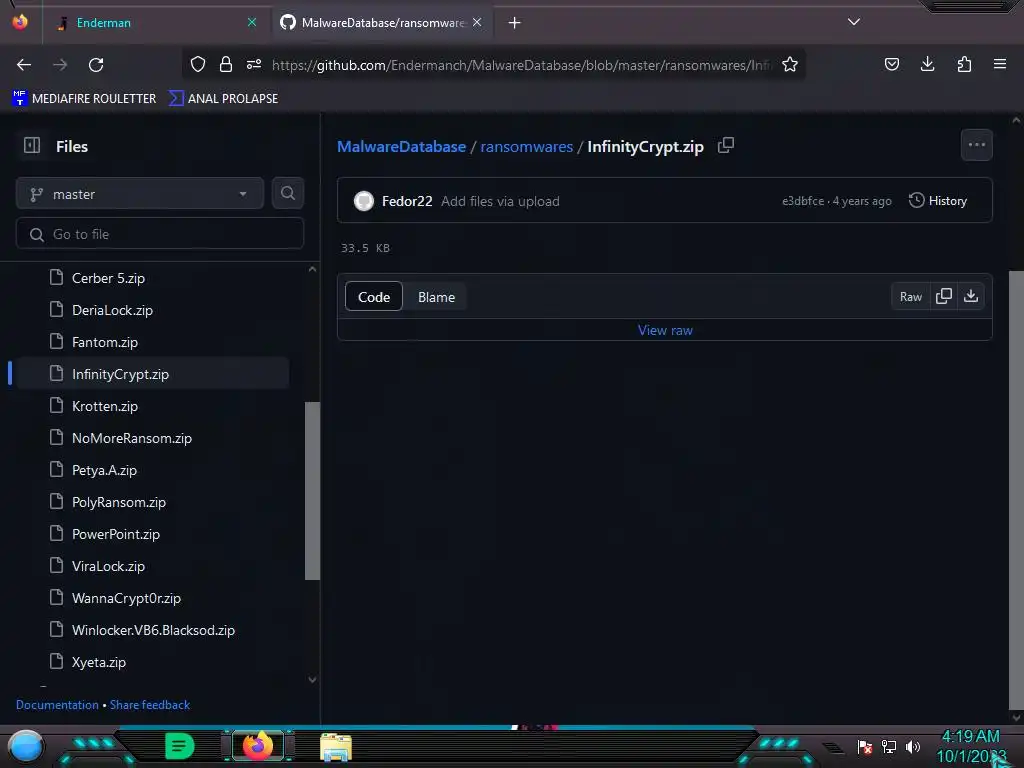The image size is (1024, 768).
Task: Close the Enderman tab
Action: (x=251, y=22)
